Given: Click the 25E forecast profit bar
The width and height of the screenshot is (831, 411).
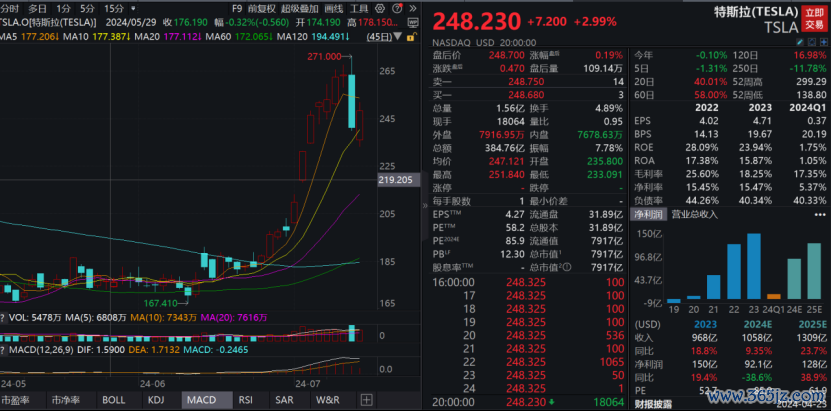Looking at the screenshot, I should (814, 271).
